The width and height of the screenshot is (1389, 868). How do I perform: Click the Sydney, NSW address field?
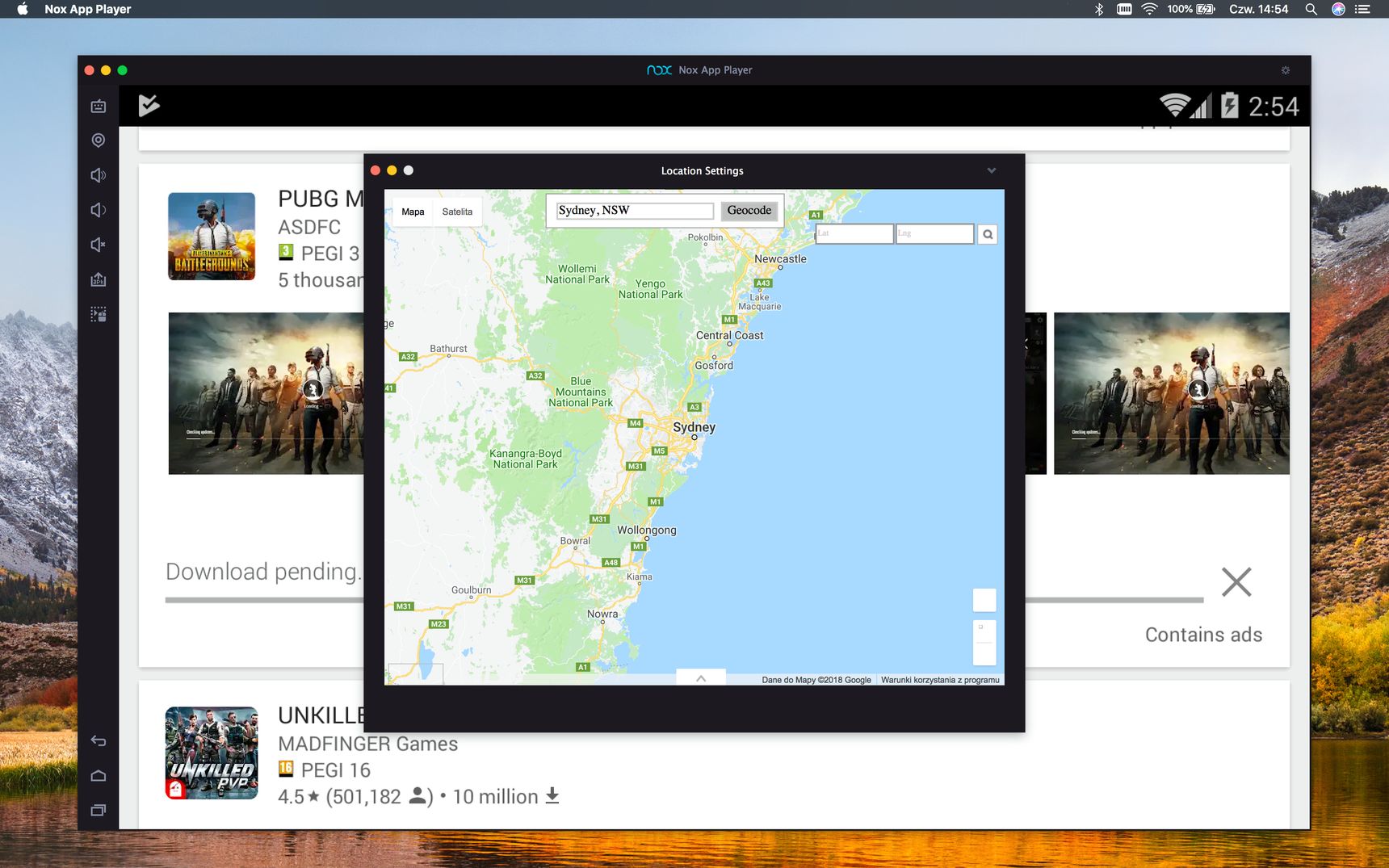[x=635, y=211]
